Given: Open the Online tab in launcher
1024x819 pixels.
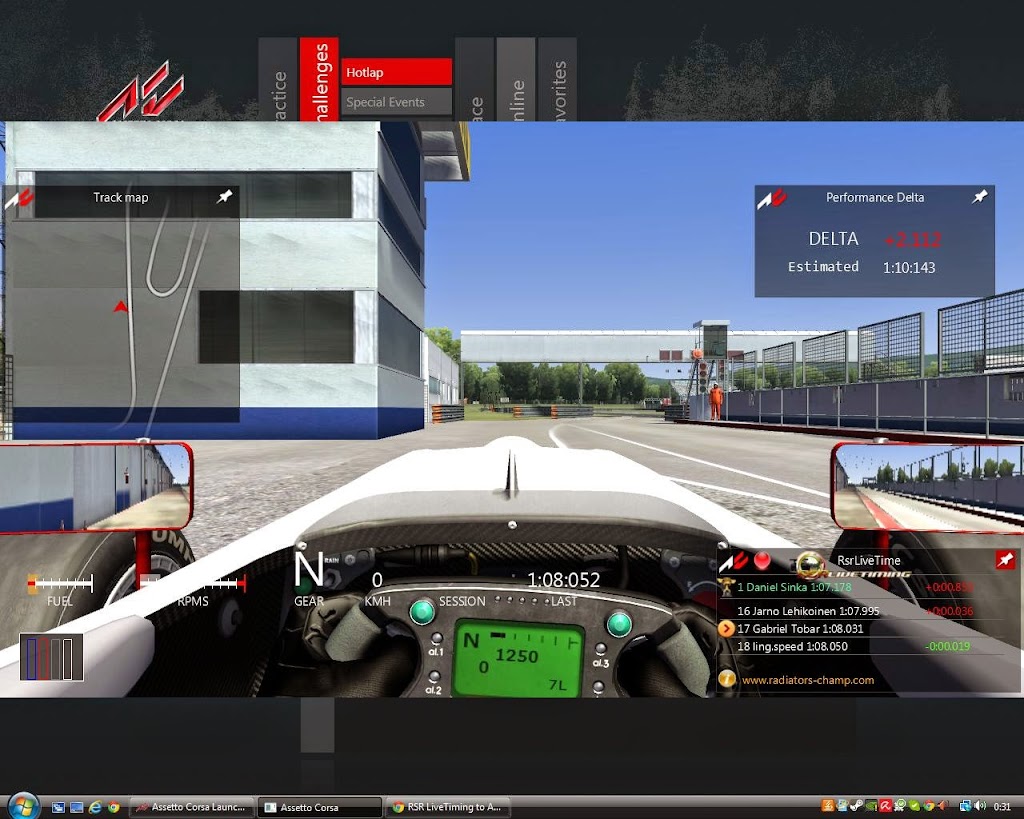Looking at the screenshot, I should point(516,80).
